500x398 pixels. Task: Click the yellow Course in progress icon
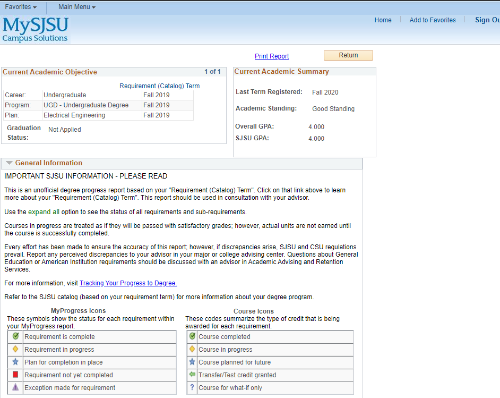(x=192, y=349)
